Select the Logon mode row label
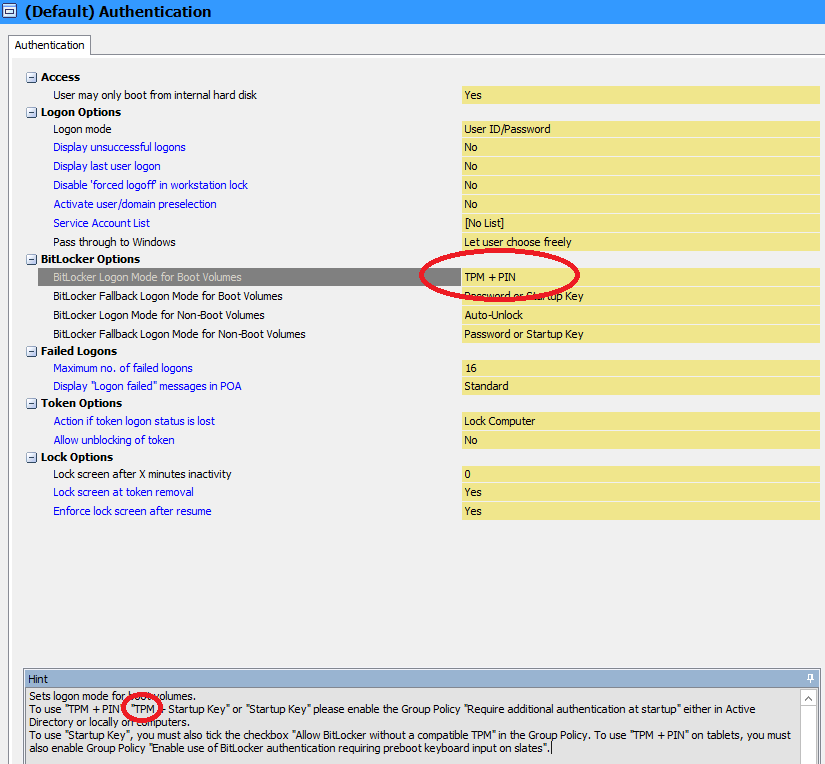 (x=82, y=129)
